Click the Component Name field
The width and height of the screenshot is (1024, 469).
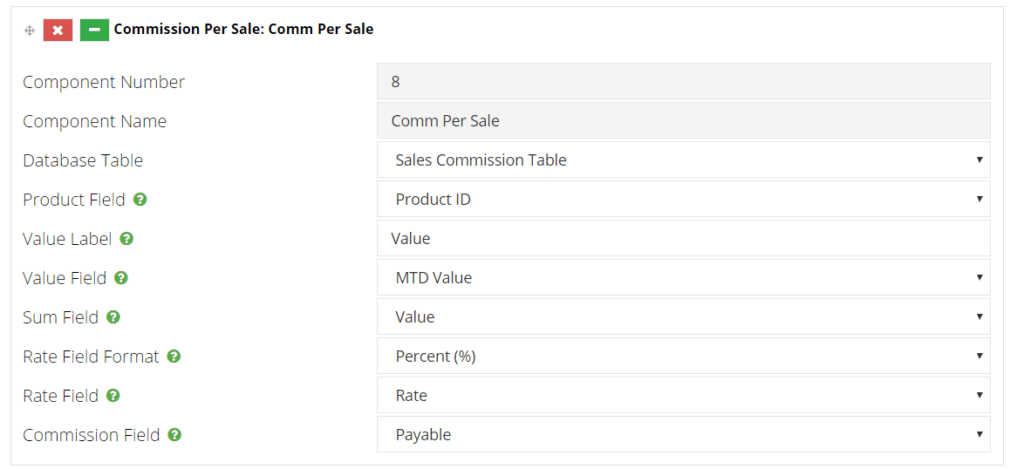click(684, 121)
